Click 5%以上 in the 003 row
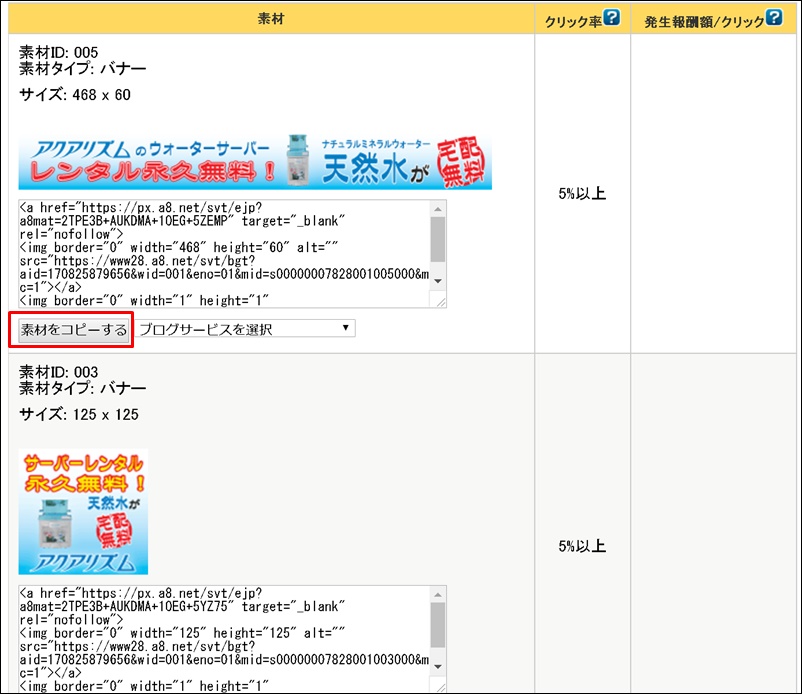This screenshot has width=802, height=694. pos(582,546)
